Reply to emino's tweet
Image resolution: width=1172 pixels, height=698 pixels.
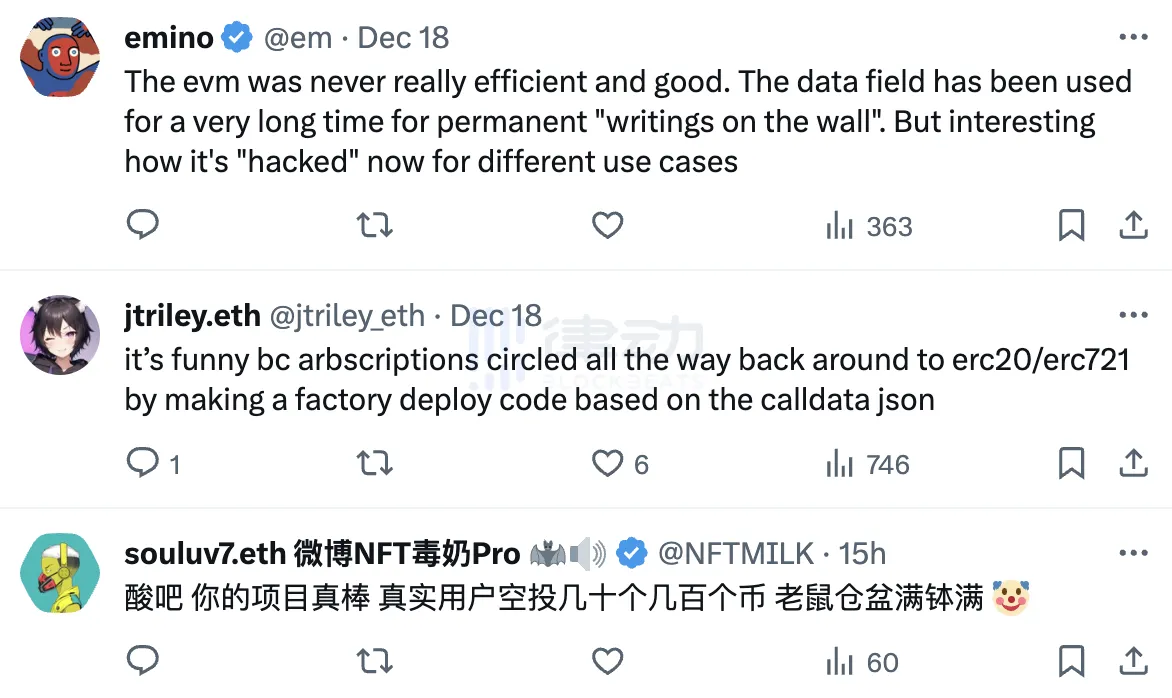click(x=143, y=226)
